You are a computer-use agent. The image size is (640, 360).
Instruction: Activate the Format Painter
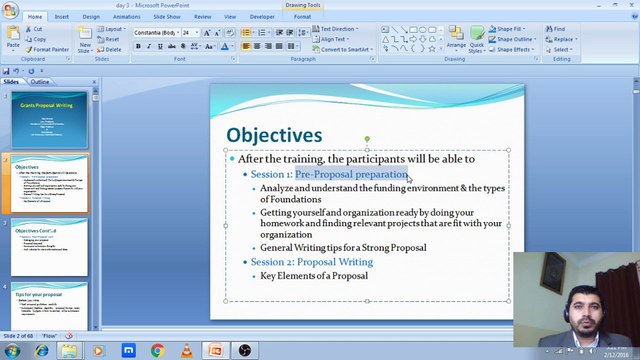[x=47, y=49]
